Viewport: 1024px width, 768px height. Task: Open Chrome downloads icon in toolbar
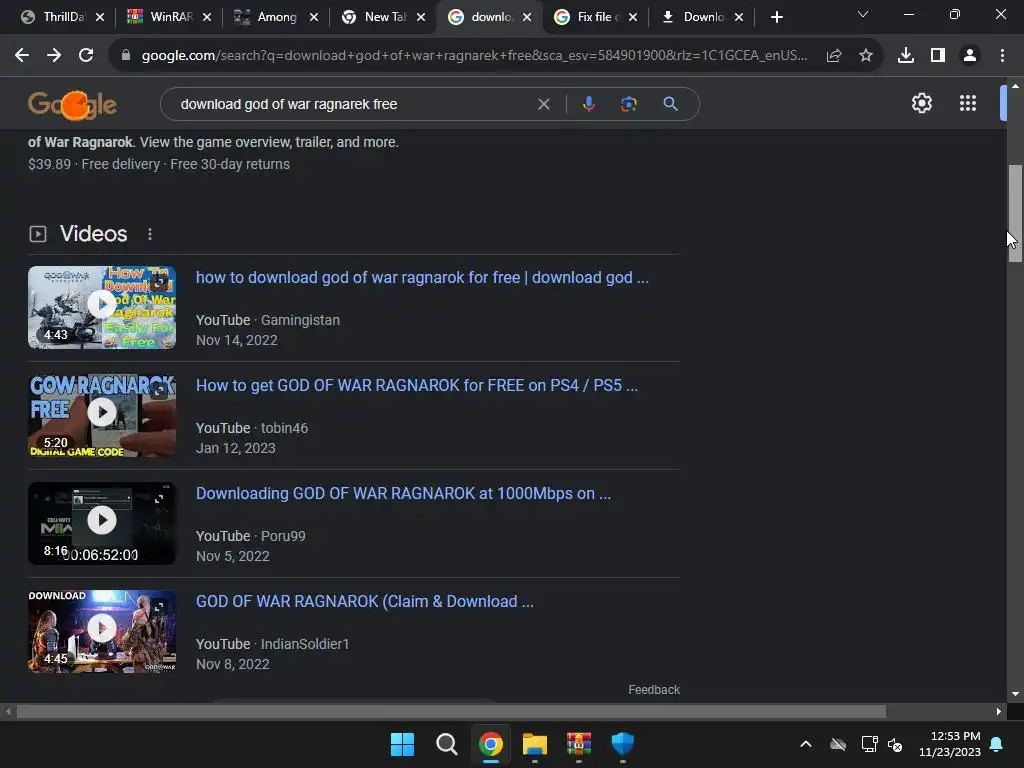click(x=906, y=56)
